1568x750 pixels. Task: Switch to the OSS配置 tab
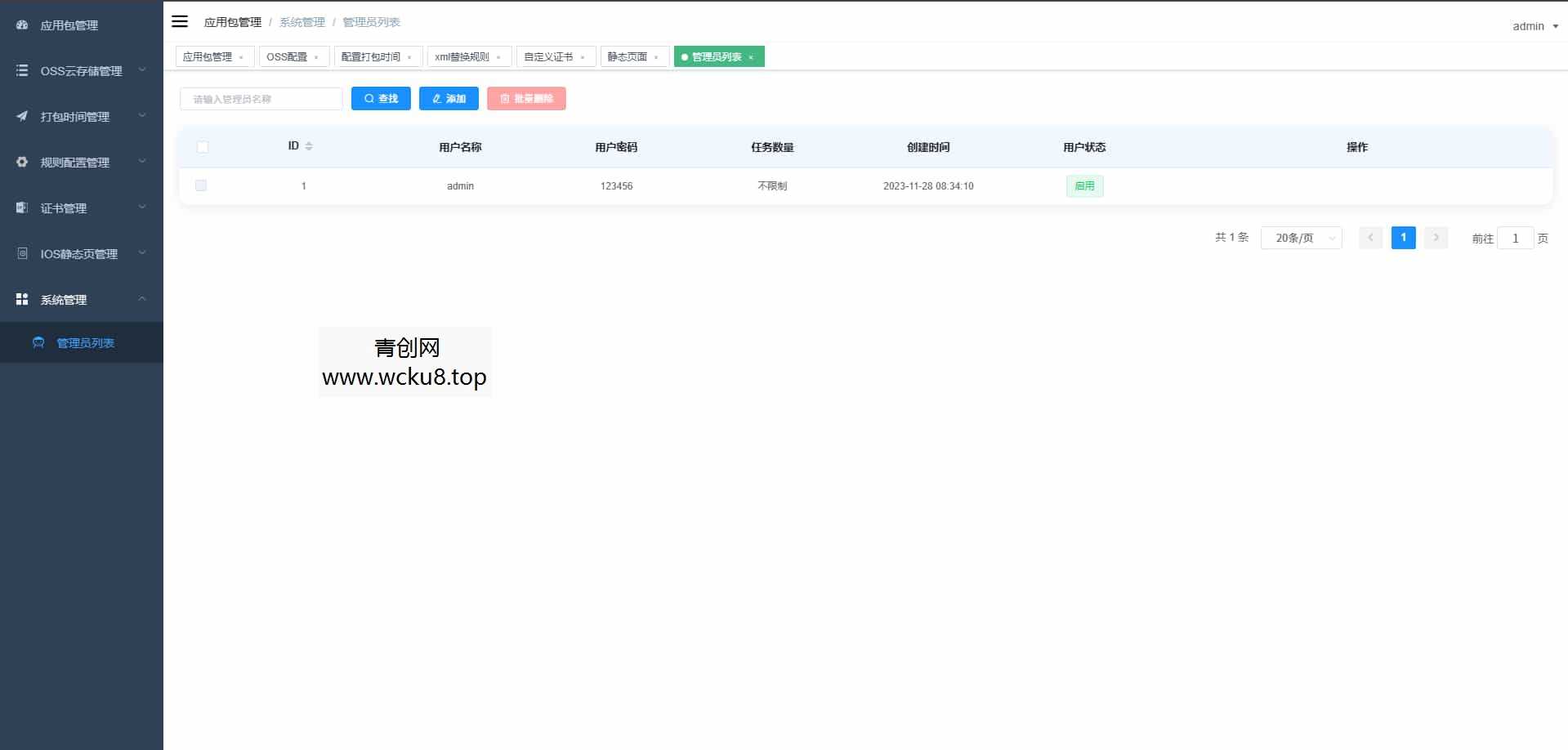(288, 56)
